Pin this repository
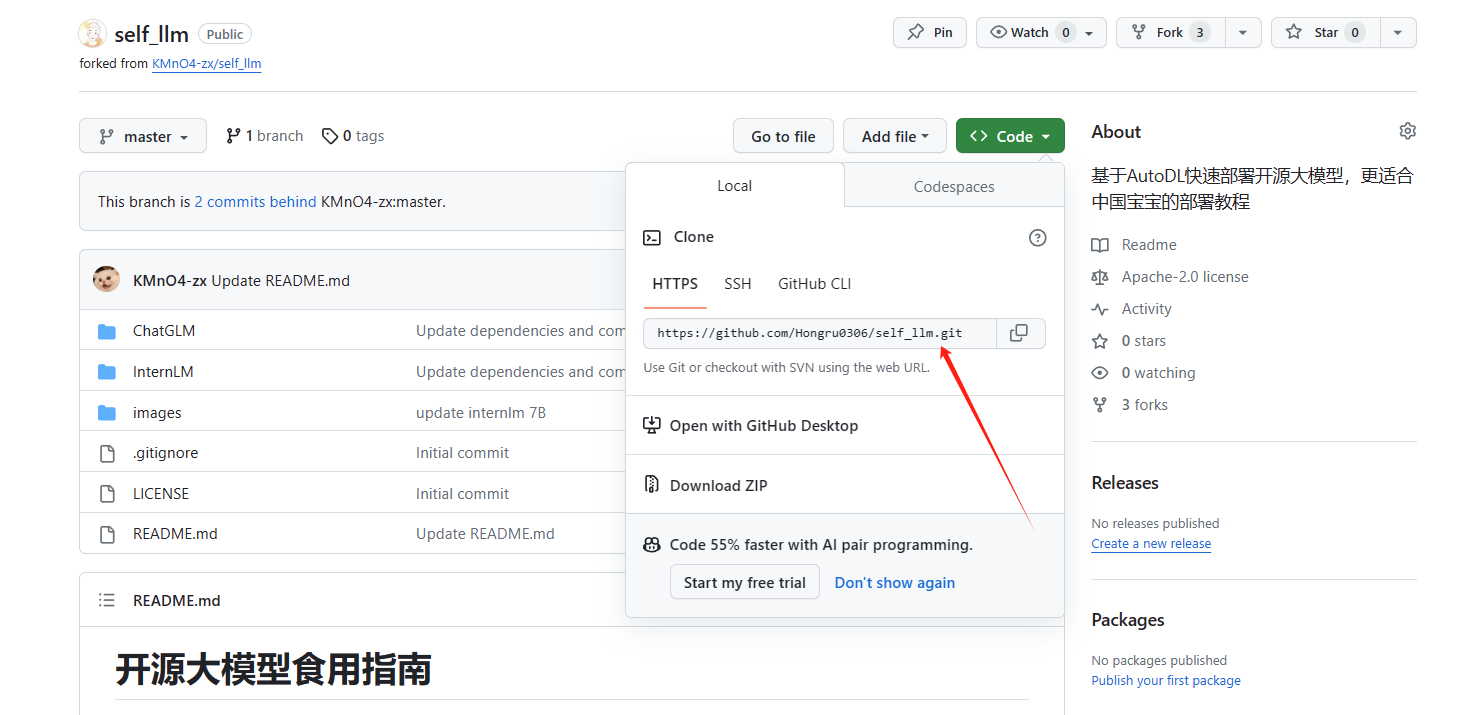 pyautogui.click(x=930, y=32)
